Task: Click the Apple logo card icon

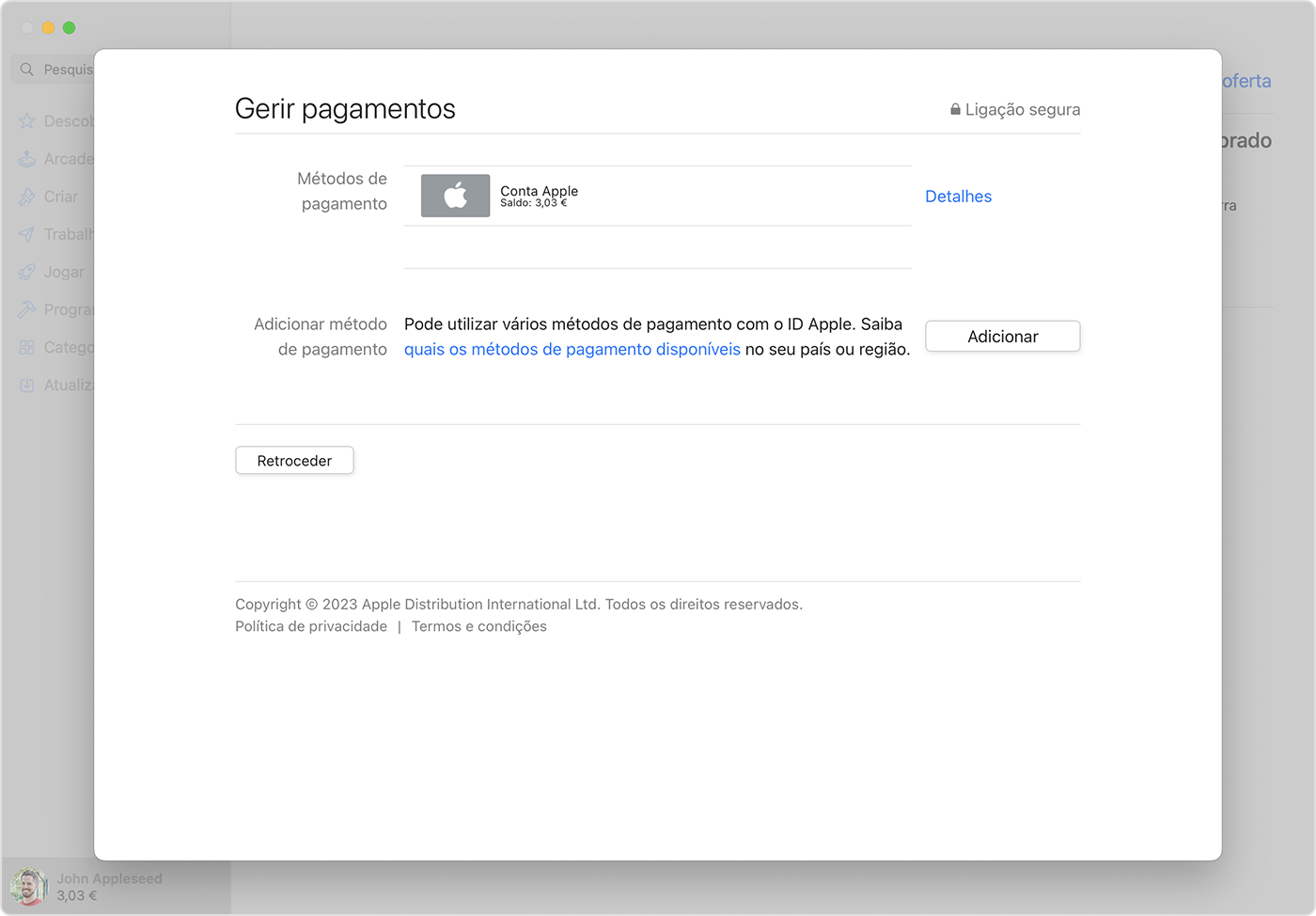Action: (455, 196)
